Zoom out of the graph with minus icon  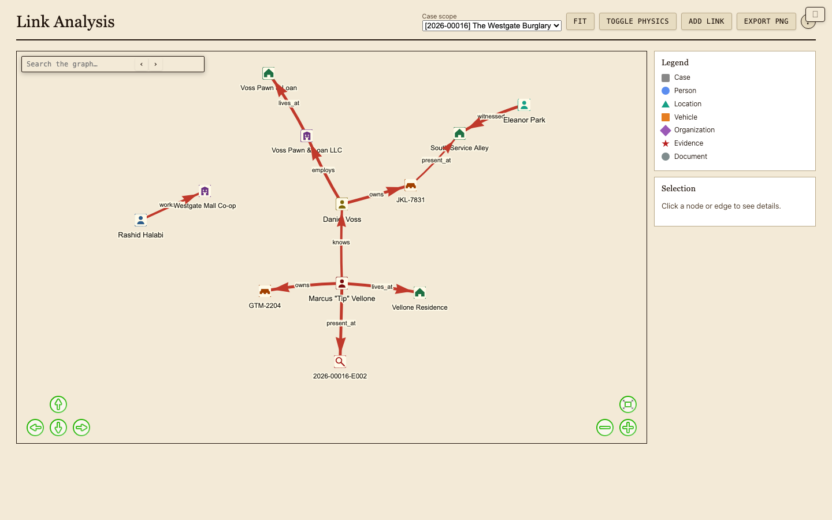click(604, 428)
